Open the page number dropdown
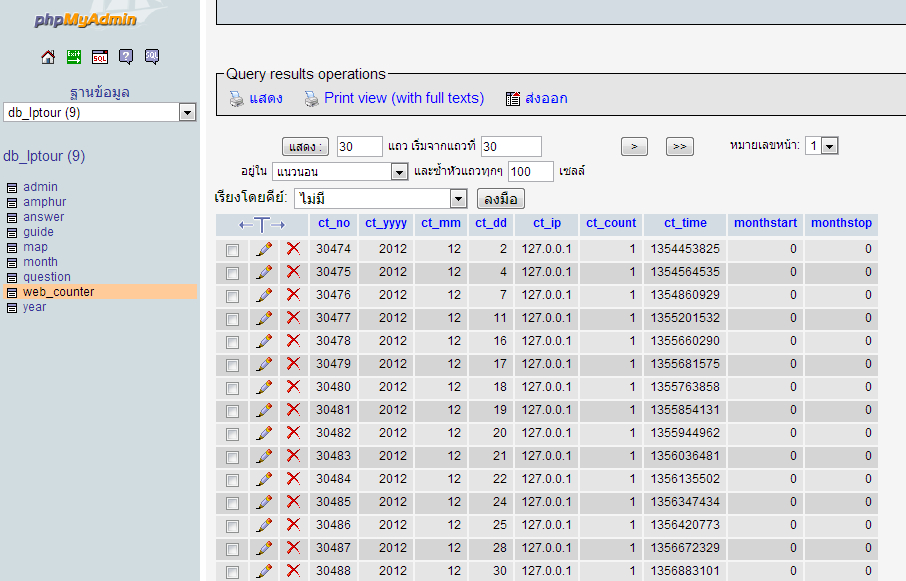 (822, 146)
